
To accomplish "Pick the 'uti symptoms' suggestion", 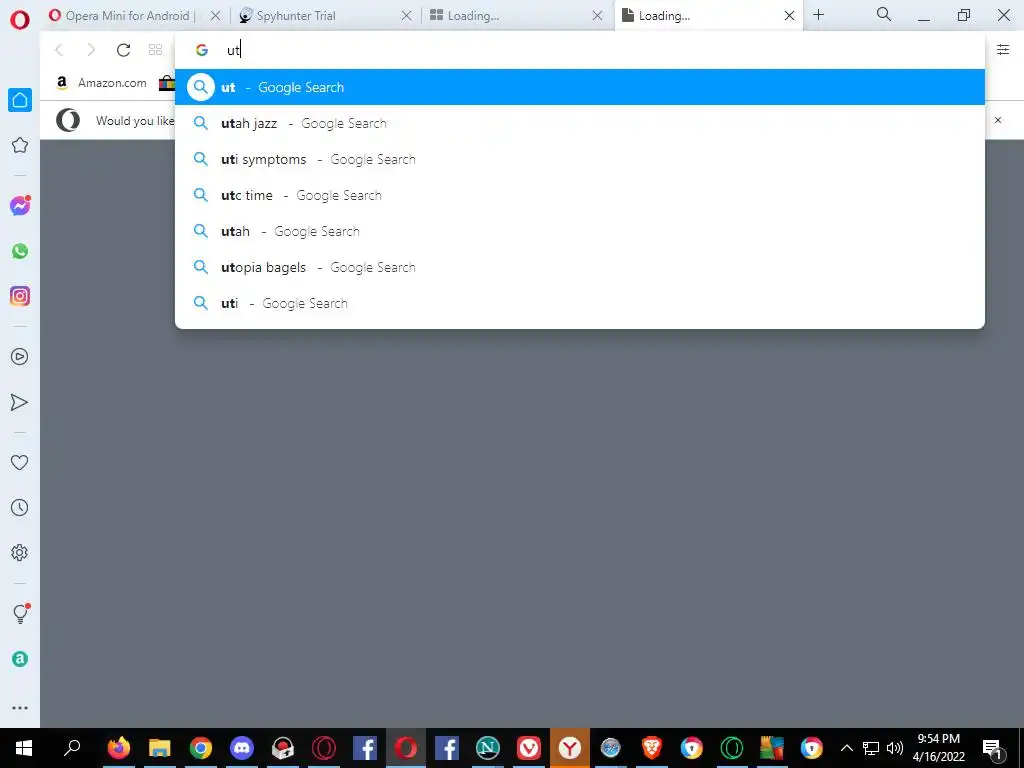I will pyautogui.click(x=579, y=159).
